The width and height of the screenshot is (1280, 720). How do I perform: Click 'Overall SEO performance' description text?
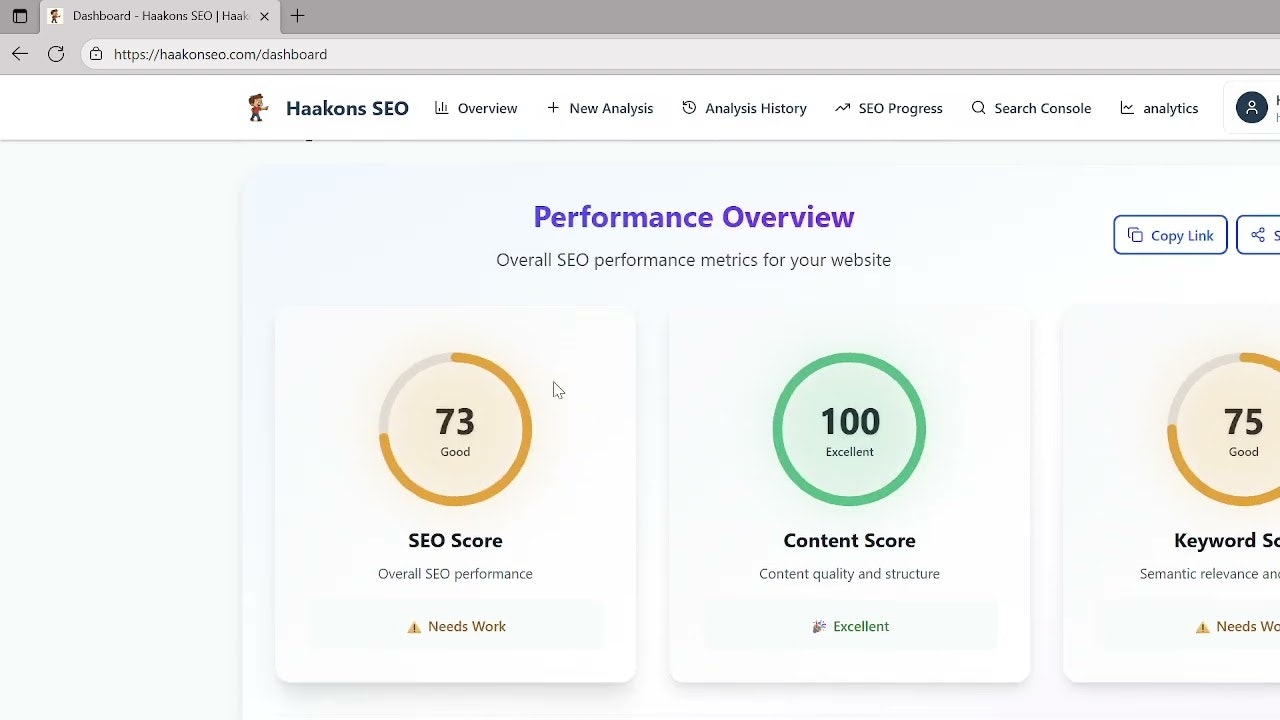pos(455,574)
